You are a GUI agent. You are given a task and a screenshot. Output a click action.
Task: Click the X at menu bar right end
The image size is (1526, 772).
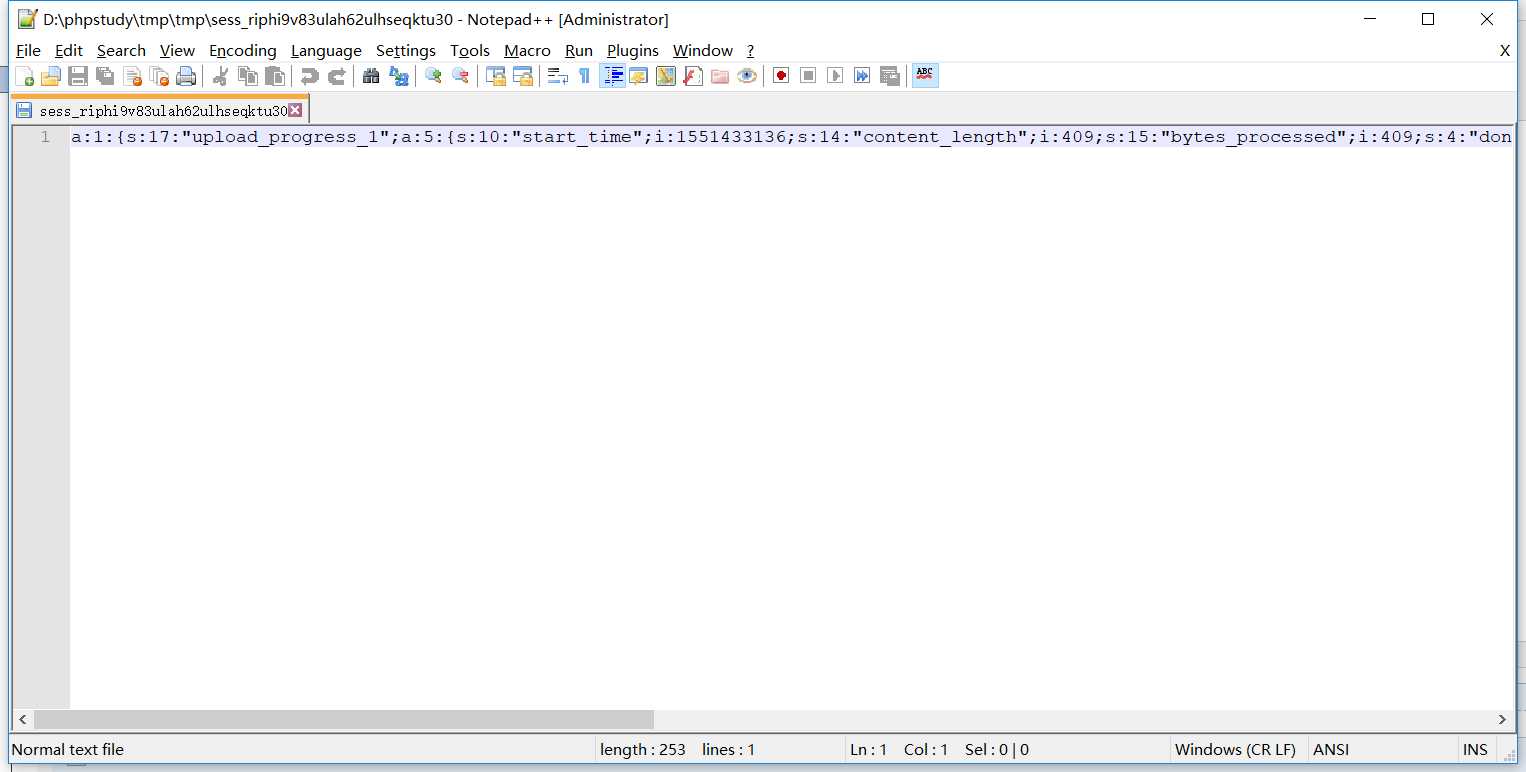pyautogui.click(x=1504, y=50)
